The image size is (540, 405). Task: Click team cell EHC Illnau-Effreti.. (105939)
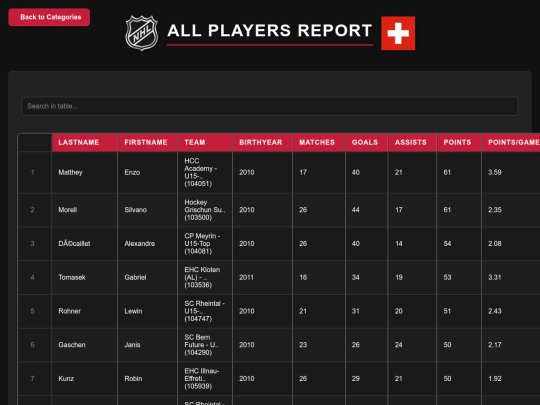pos(205,378)
